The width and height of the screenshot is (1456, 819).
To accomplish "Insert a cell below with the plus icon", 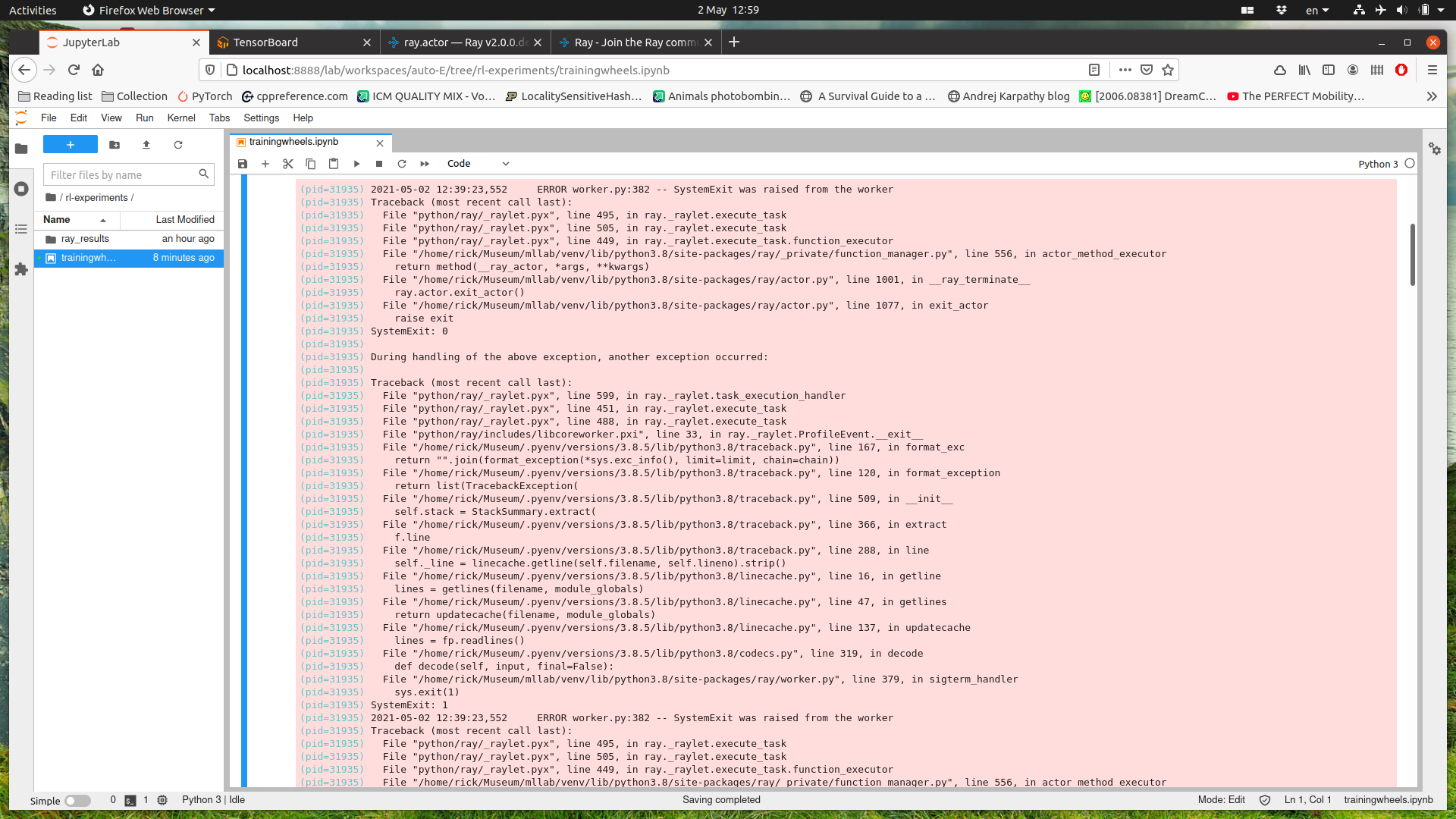I will tap(265, 164).
